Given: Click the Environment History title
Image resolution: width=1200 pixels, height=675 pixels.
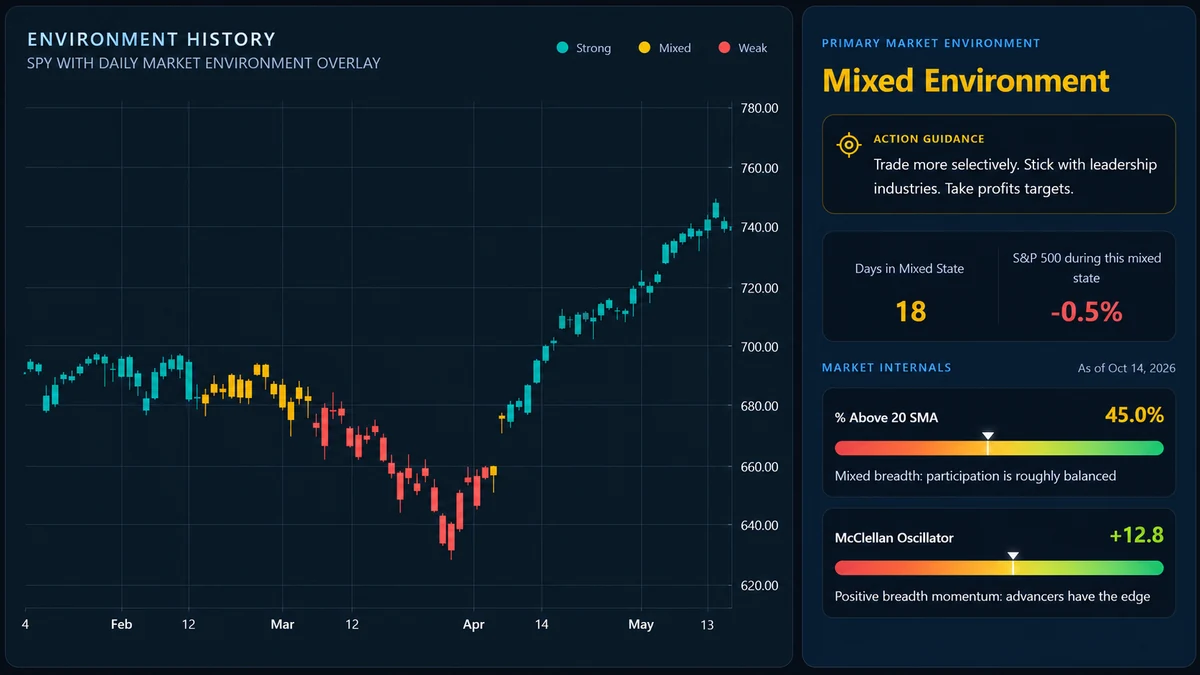Looking at the screenshot, I should click(x=151, y=40).
